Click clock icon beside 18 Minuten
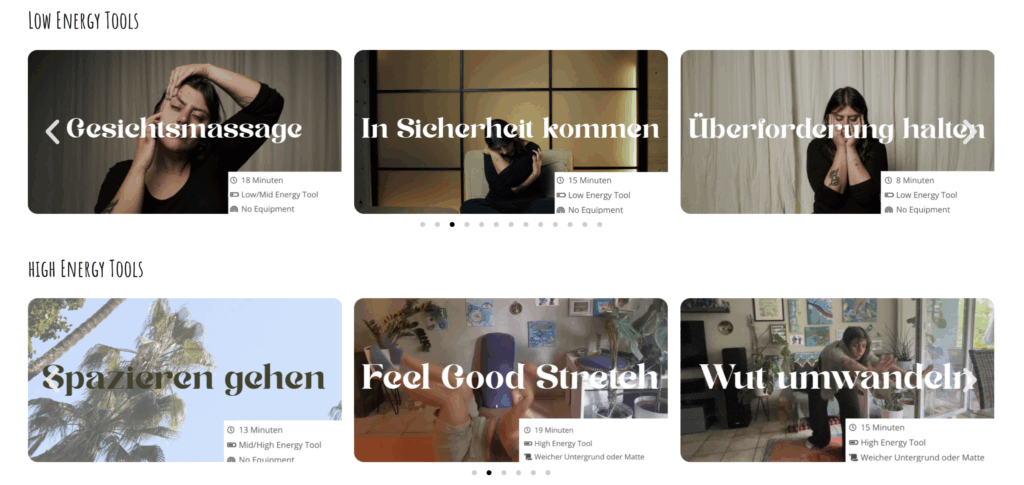The width and height of the screenshot is (1024, 485). coord(234,180)
